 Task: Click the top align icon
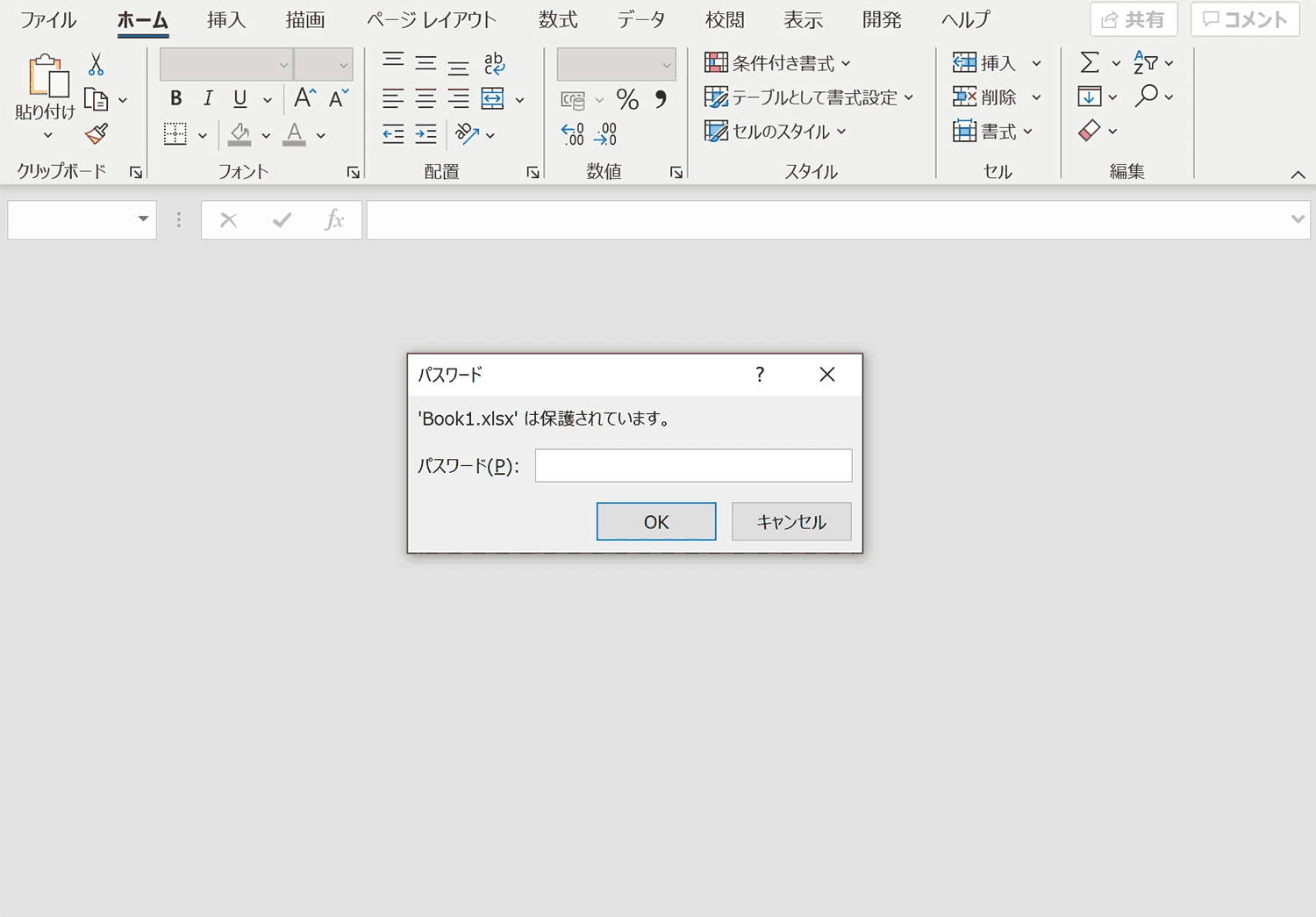393,61
